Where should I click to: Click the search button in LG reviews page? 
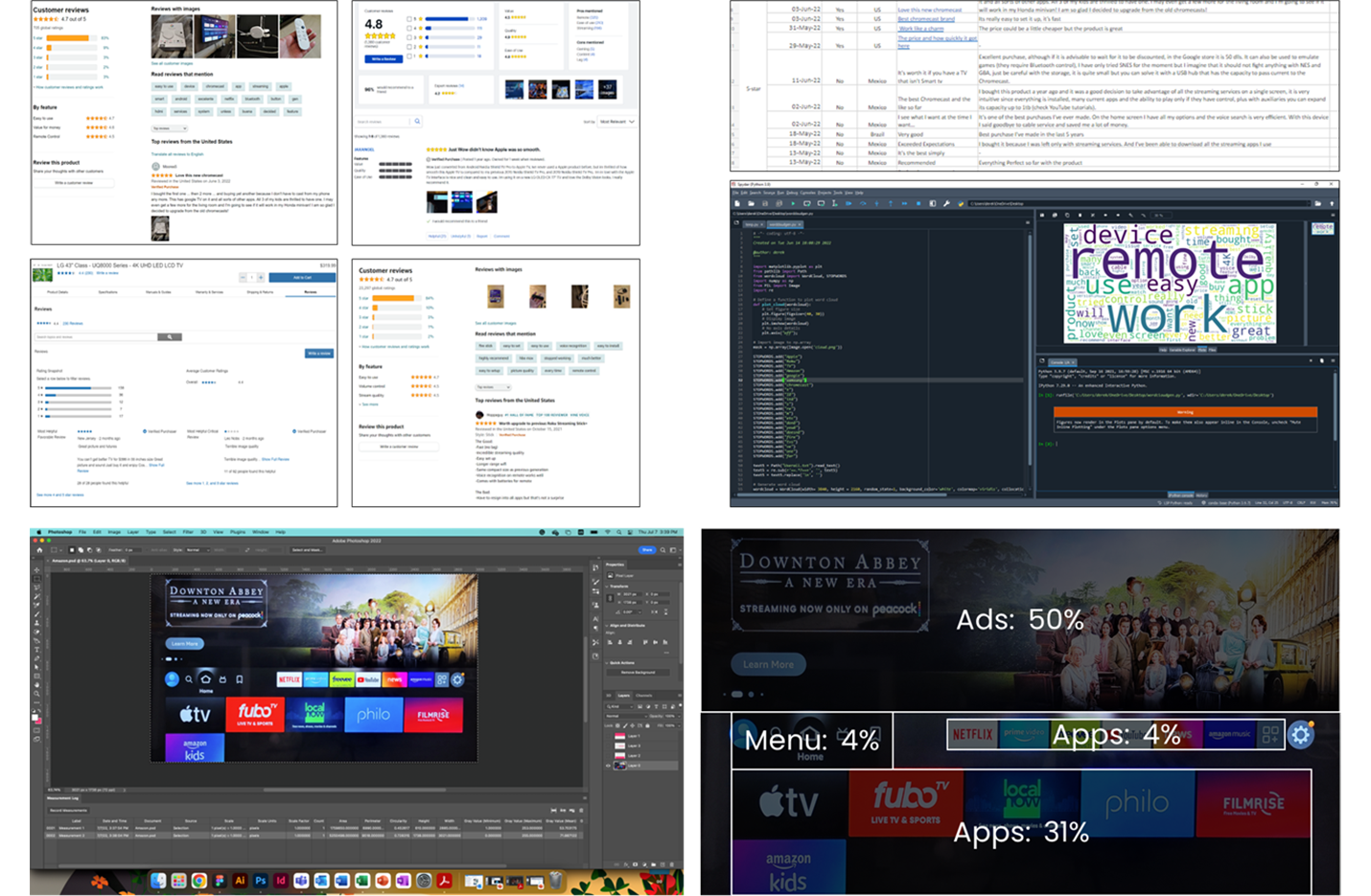point(170,337)
